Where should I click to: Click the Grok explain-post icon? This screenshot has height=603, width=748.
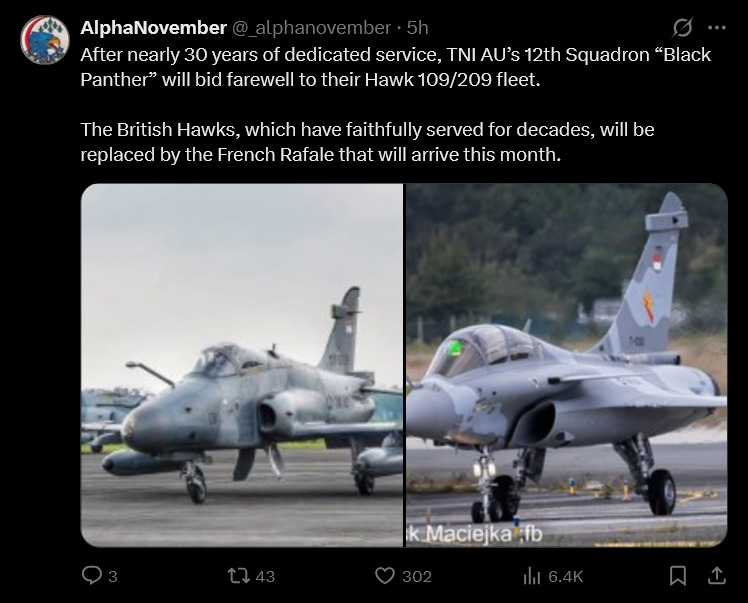[683, 27]
